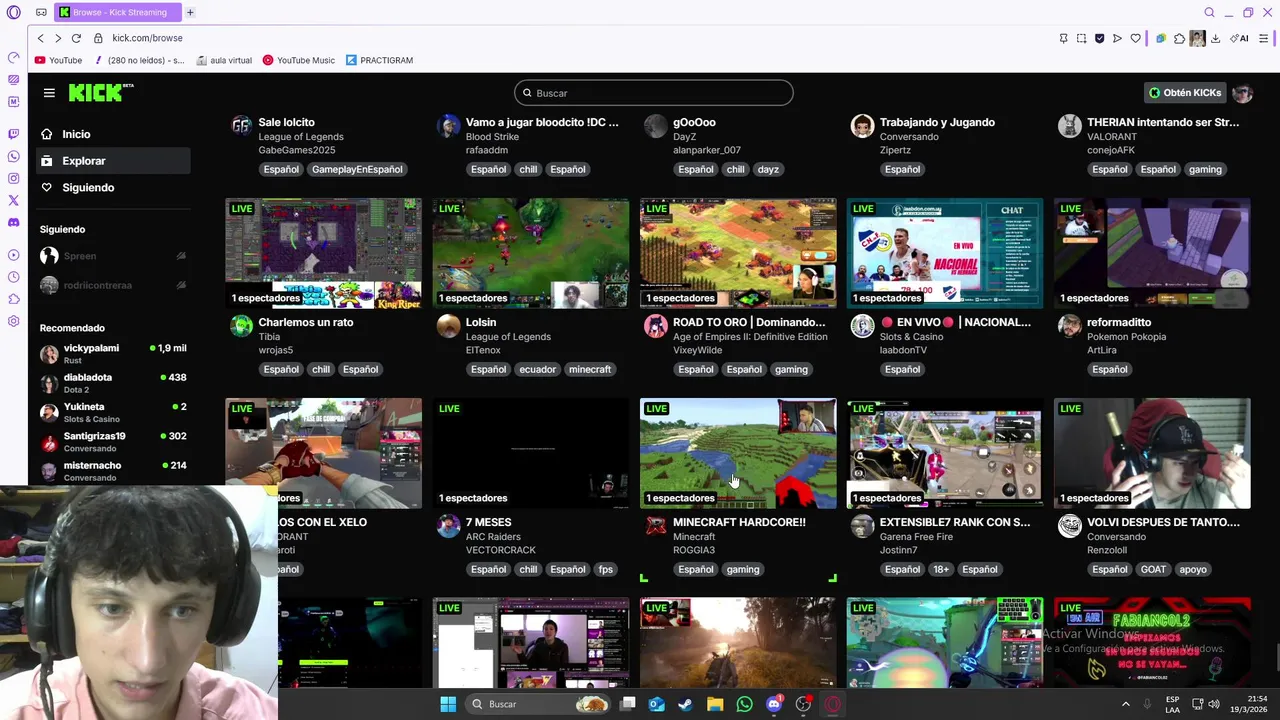This screenshot has height=720, width=1280.
Task: Open a new browser tab
Action: click(190, 12)
